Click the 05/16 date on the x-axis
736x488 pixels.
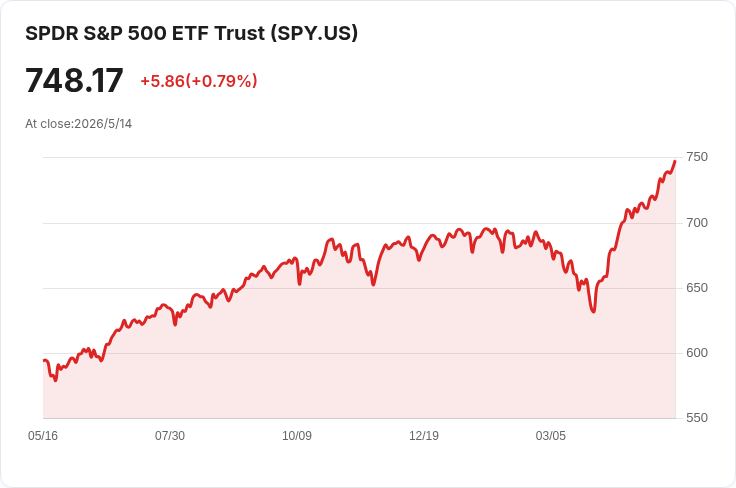43,436
